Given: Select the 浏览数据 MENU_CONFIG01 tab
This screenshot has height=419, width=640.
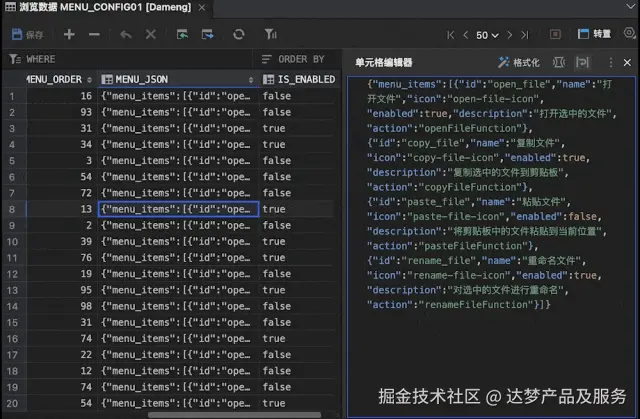Looking at the screenshot, I should pyautogui.click(x=105, y=7).
